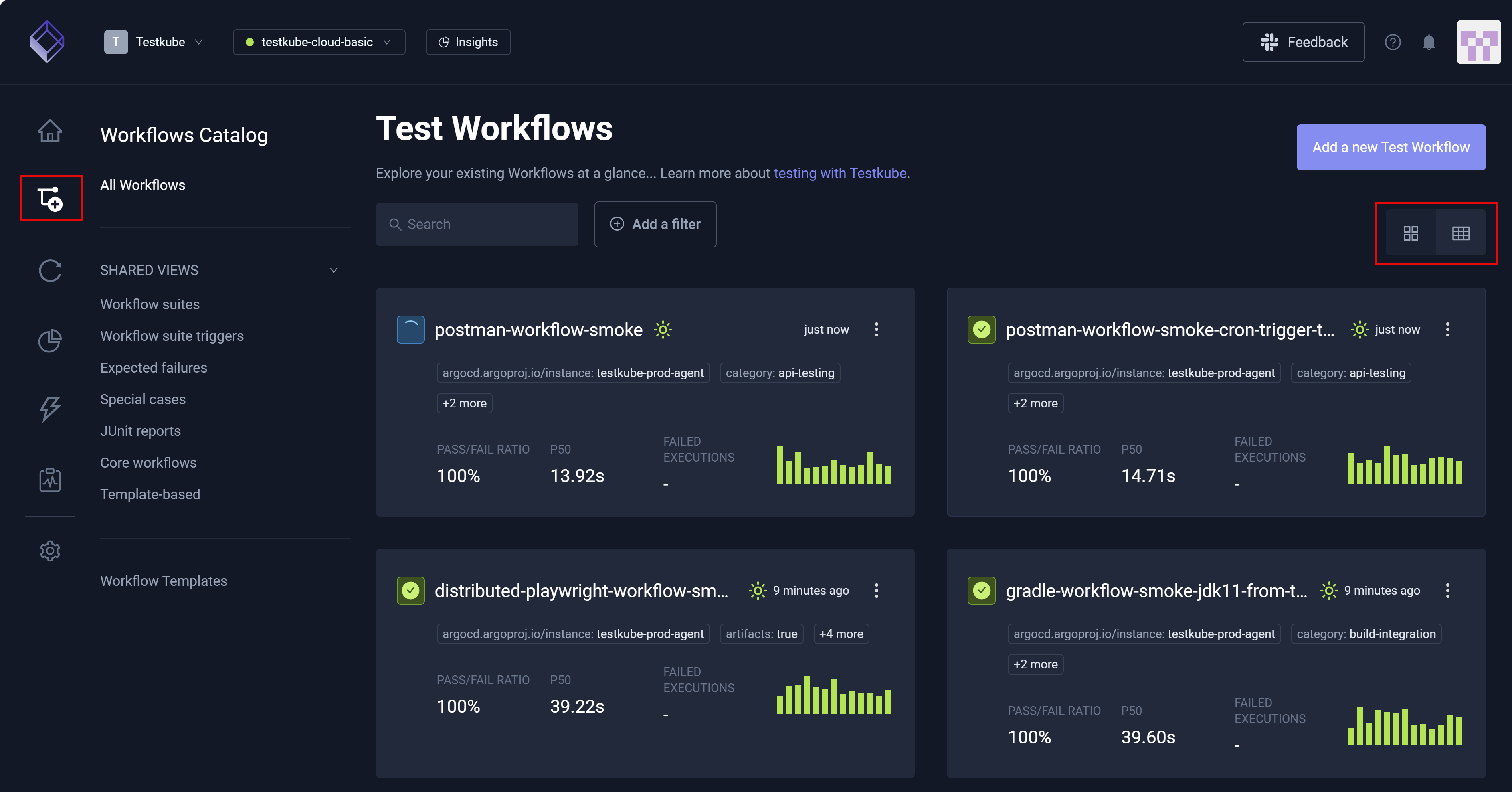The width and height of the screenshot is (1512, 792).
Task: Collapse the SHARED VIEWS section
Action: [334, 270]
